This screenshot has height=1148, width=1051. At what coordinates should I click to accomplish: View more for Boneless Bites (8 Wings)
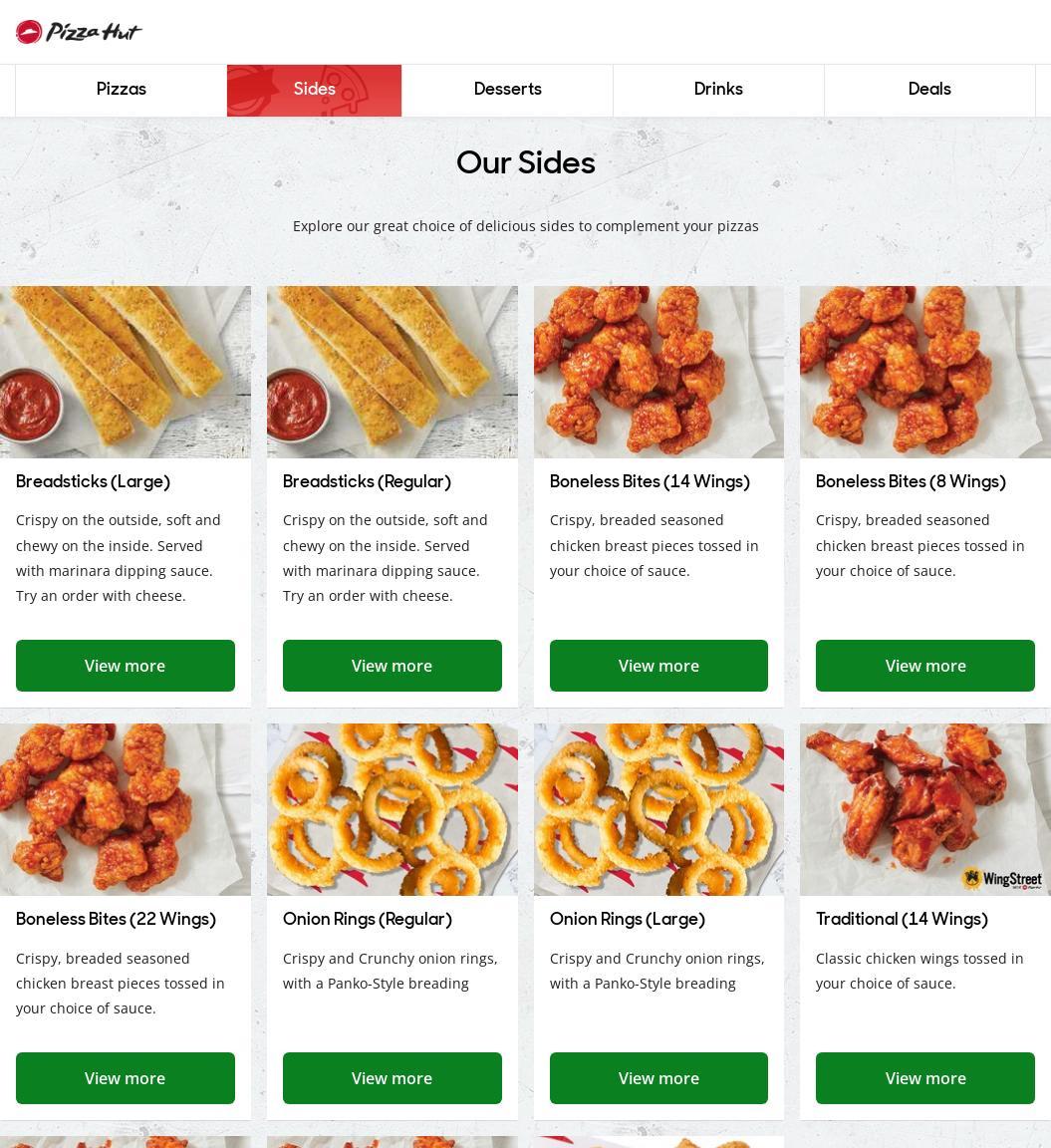click(925, 666)
